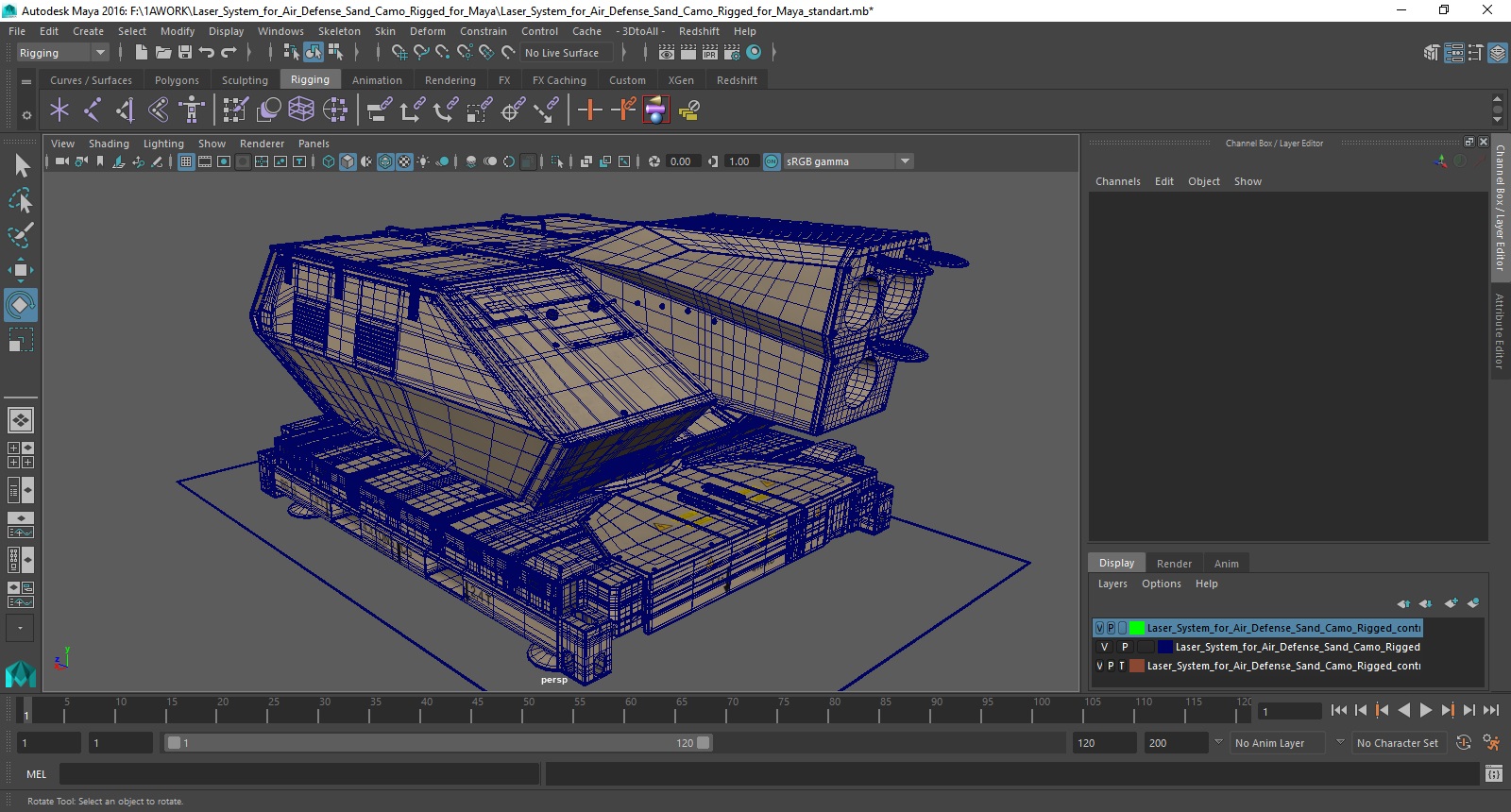Create a new scene from the status line
The height and width of the screenshot is (812, 1511).
click(x=142, y=53)
